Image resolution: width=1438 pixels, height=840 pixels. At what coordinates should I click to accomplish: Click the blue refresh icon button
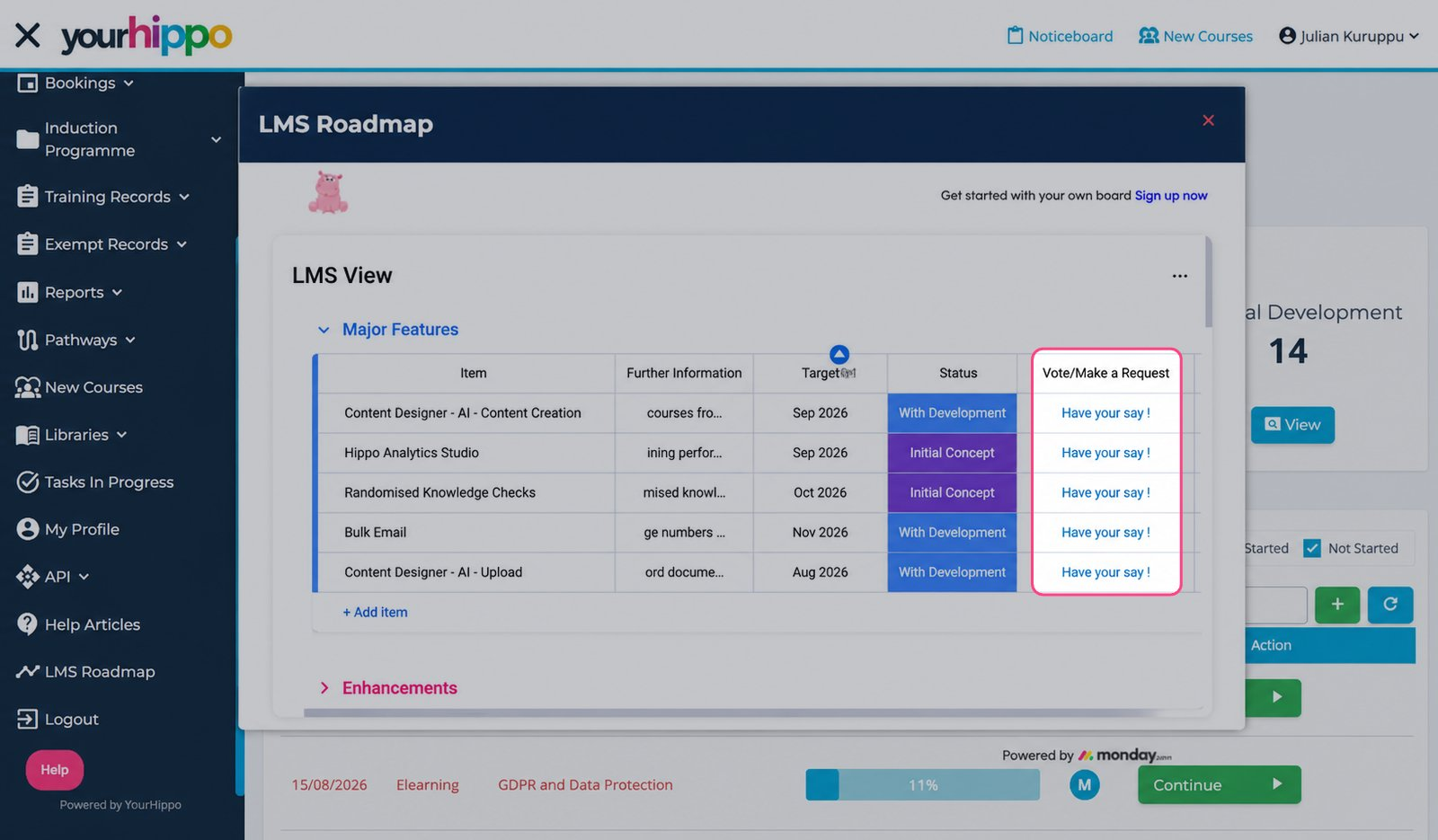(1390, 605)
